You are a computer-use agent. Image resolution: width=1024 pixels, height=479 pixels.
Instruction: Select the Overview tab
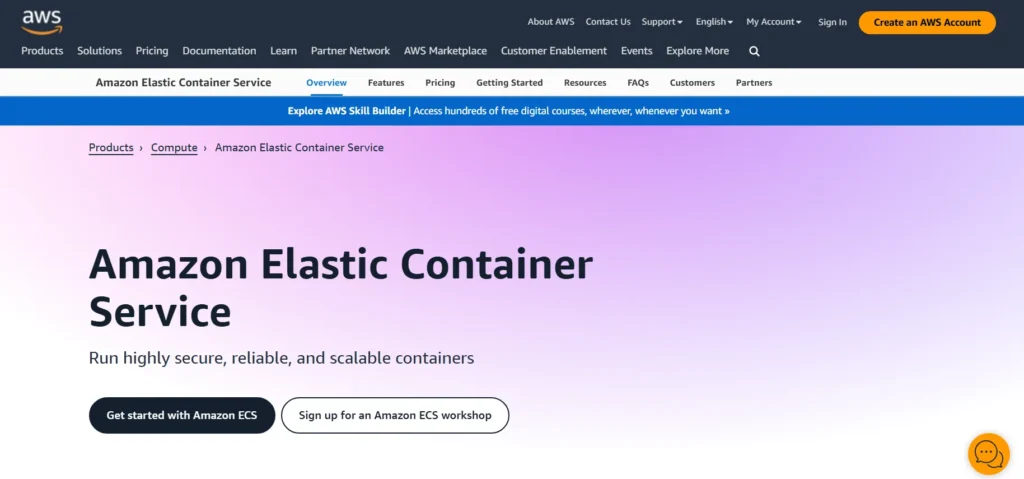pyautogui.click(x=327, y=82)
